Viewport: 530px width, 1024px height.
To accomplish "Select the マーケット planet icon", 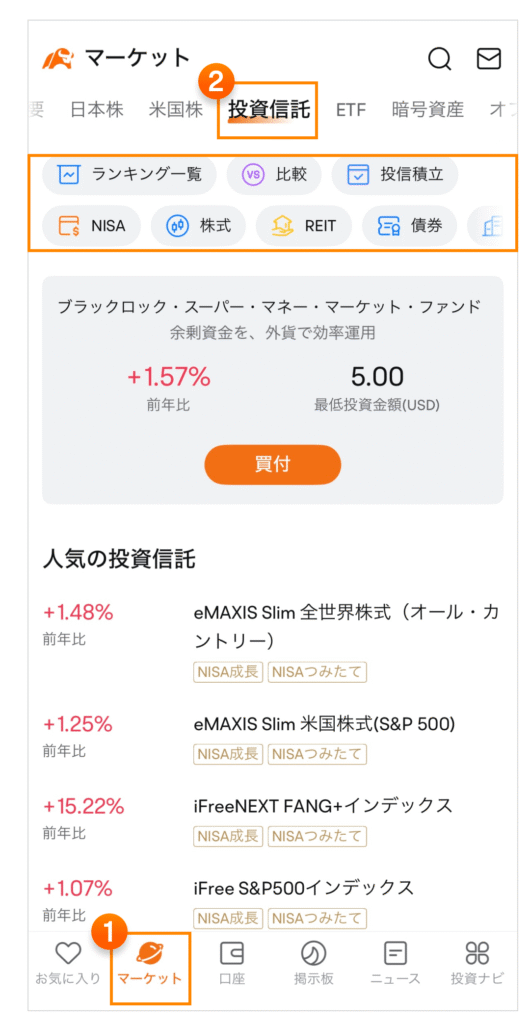I will click(x=149, y=954).
